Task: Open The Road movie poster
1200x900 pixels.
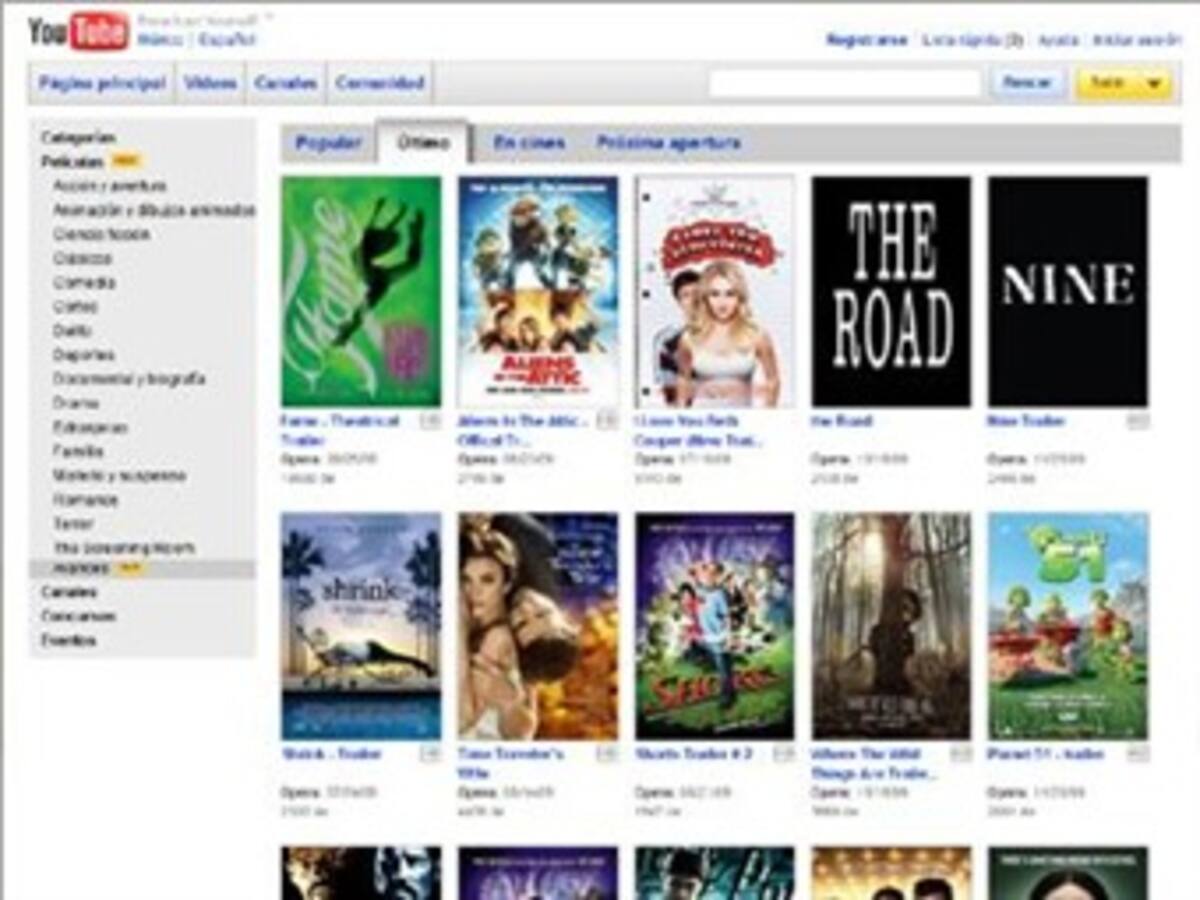Action: [891, 291]
